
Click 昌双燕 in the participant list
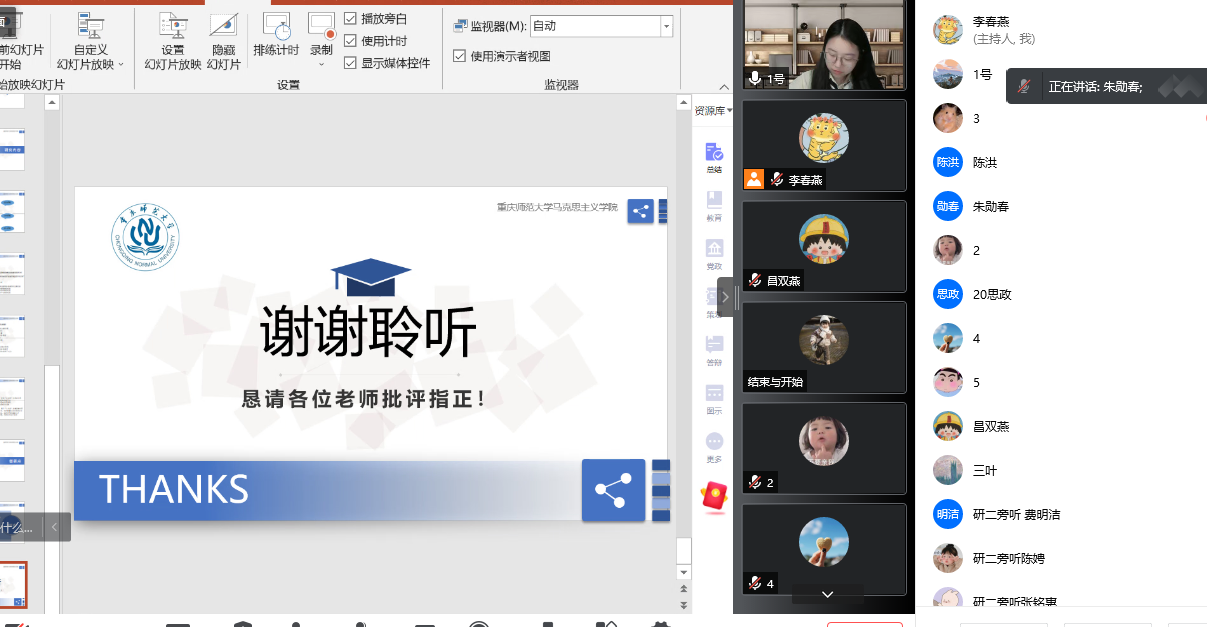(x=990, y=426)
